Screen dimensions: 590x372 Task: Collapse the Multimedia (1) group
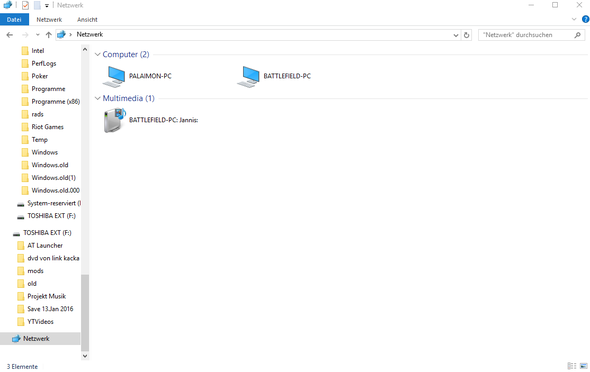pyautogui.click(x=97, y=99)
